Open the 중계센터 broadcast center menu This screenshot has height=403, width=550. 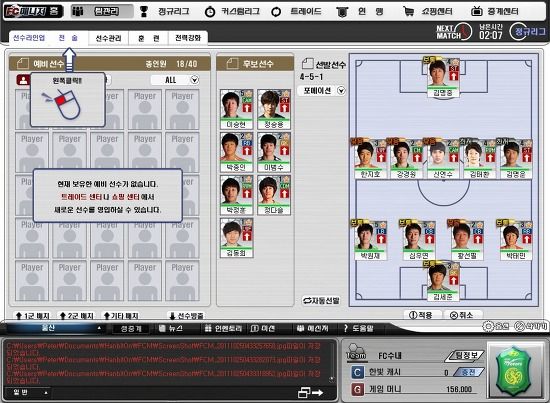coord(503,11)
